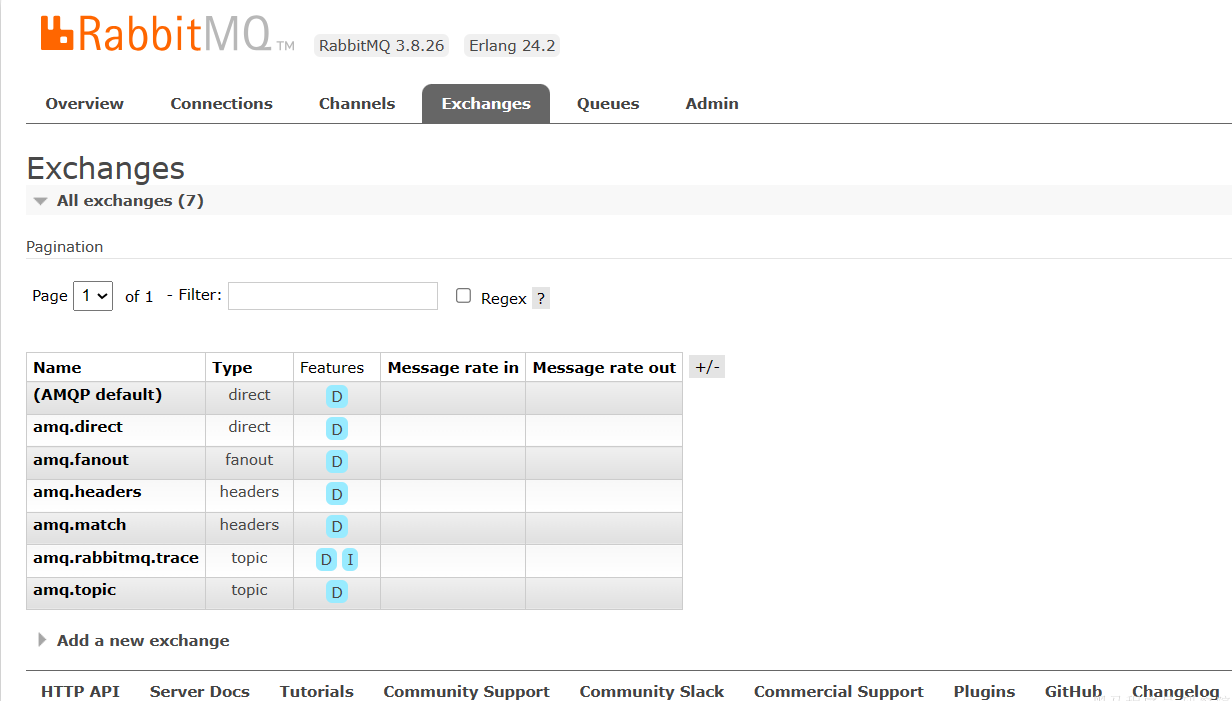The height and width of the screenshot is (701, 1232).
Task: Click the D feature badge for amq.direct
Action: [x=337, y=429]
